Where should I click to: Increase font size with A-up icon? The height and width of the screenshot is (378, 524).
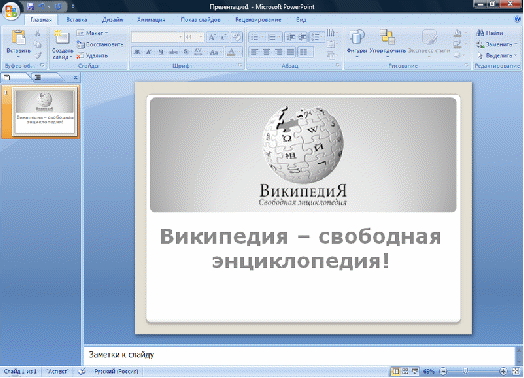tap(212, 37)
